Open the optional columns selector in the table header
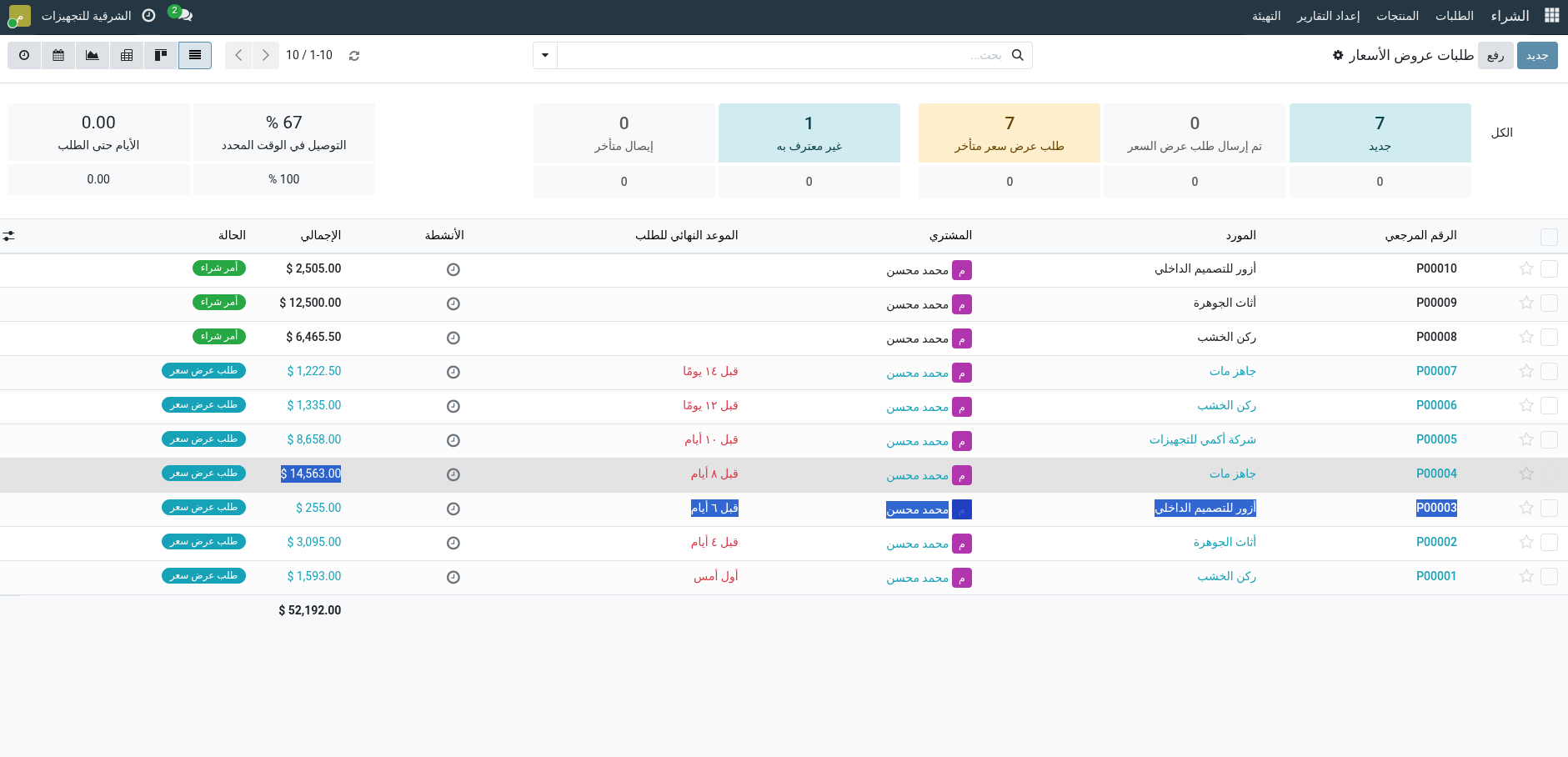The height and width of the screenshot is (757, 1568). (x=9, y=235)
